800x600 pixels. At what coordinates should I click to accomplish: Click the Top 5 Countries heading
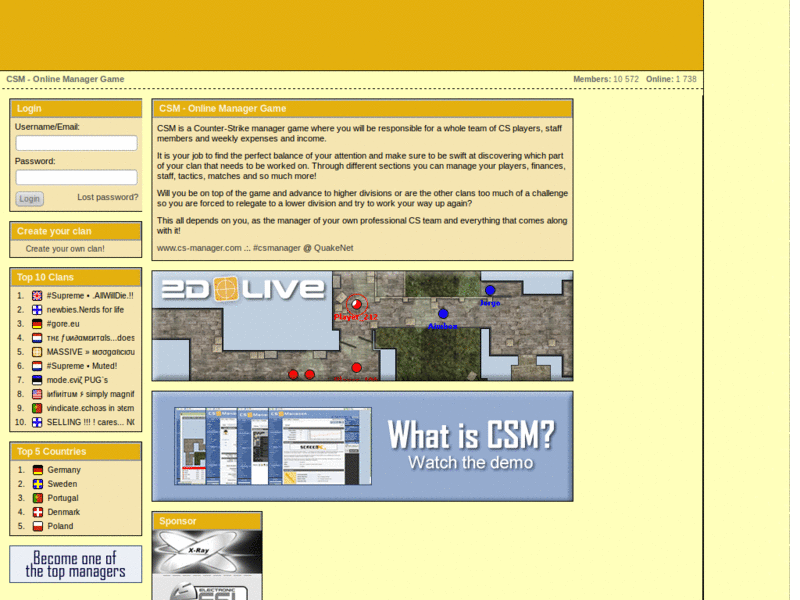click(x=51, y=452)
